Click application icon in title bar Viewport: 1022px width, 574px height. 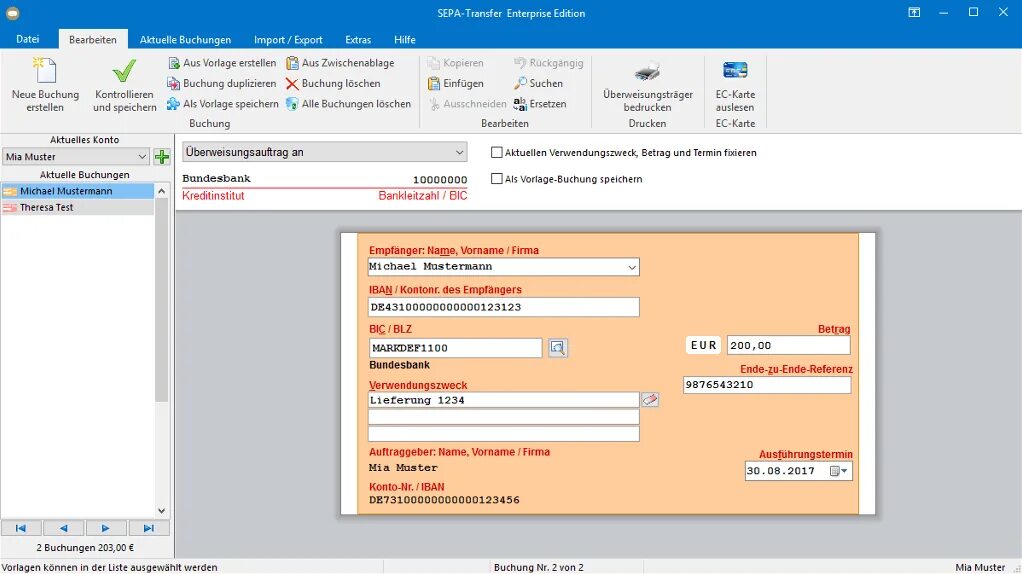click(12, 13)
